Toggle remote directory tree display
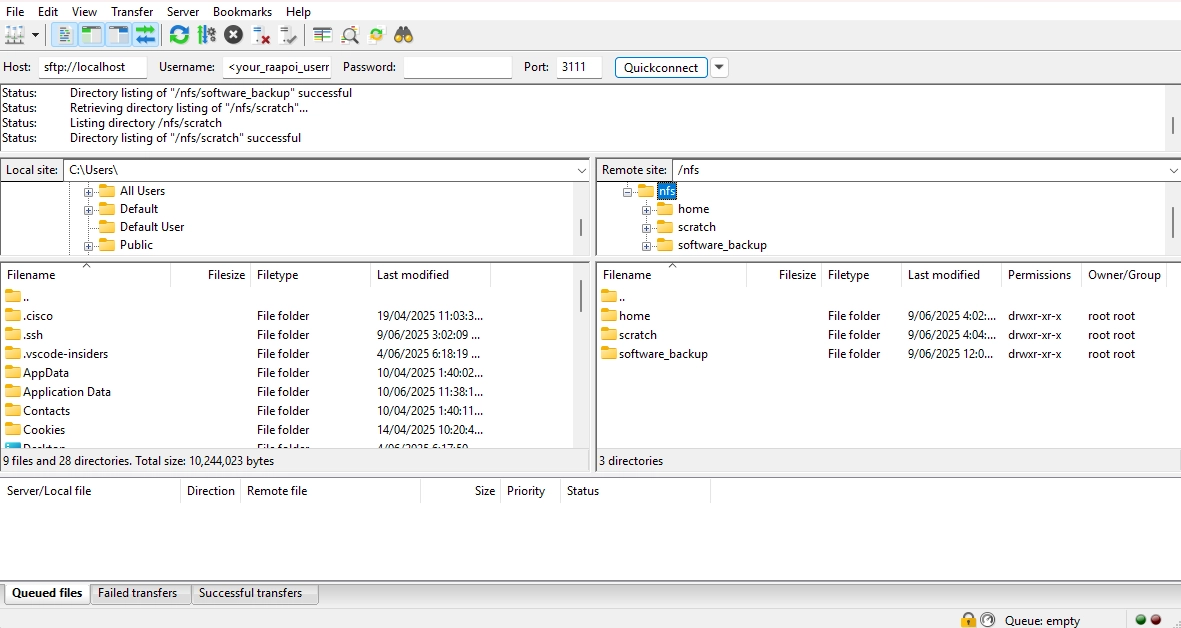 point(119,35)
